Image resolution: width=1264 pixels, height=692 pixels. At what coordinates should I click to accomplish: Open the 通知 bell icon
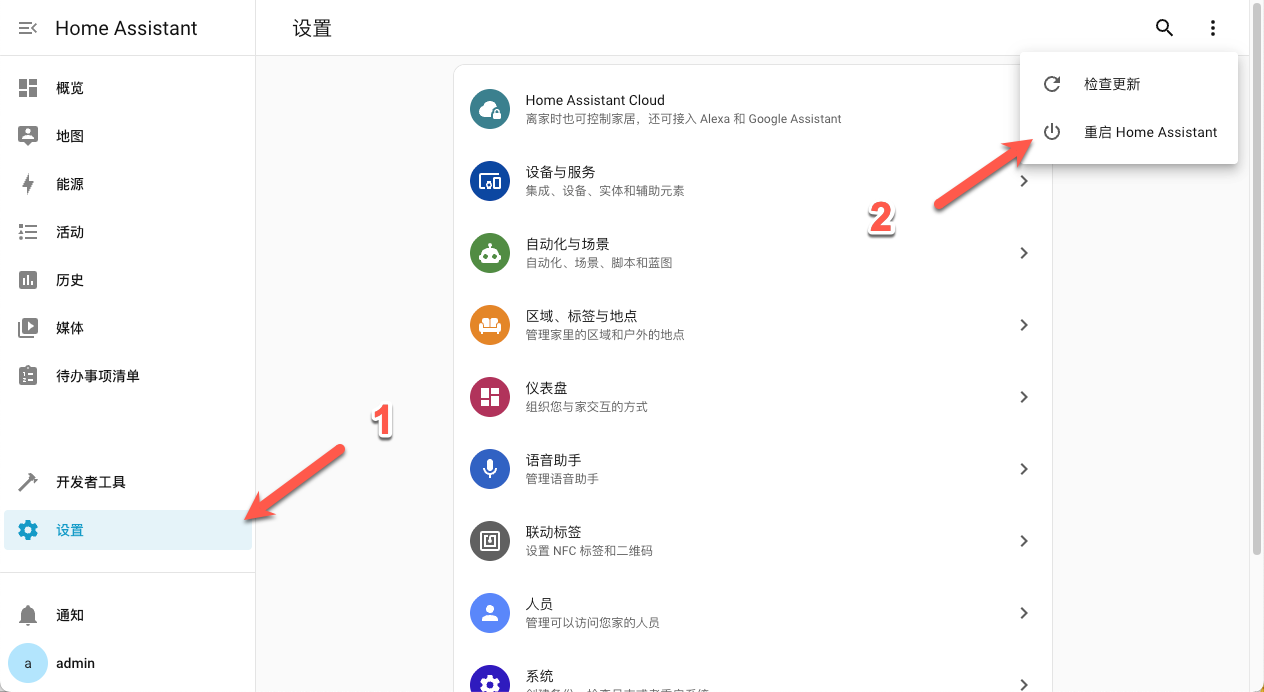[28, 615]
